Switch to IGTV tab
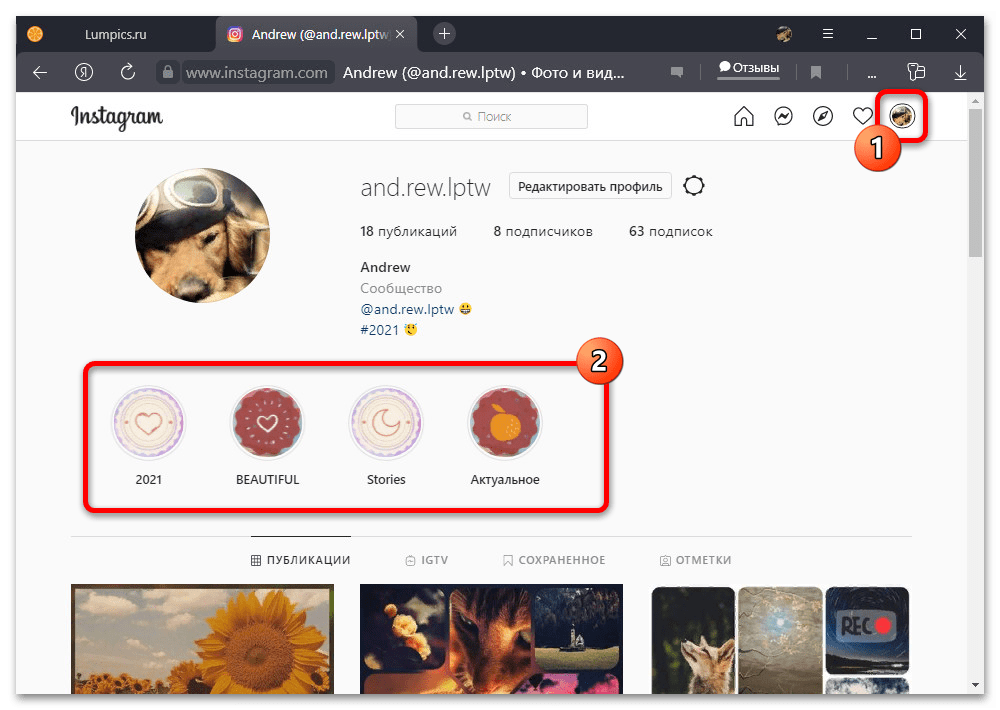This screenshot has width=1000, height=710. (426, 560)
